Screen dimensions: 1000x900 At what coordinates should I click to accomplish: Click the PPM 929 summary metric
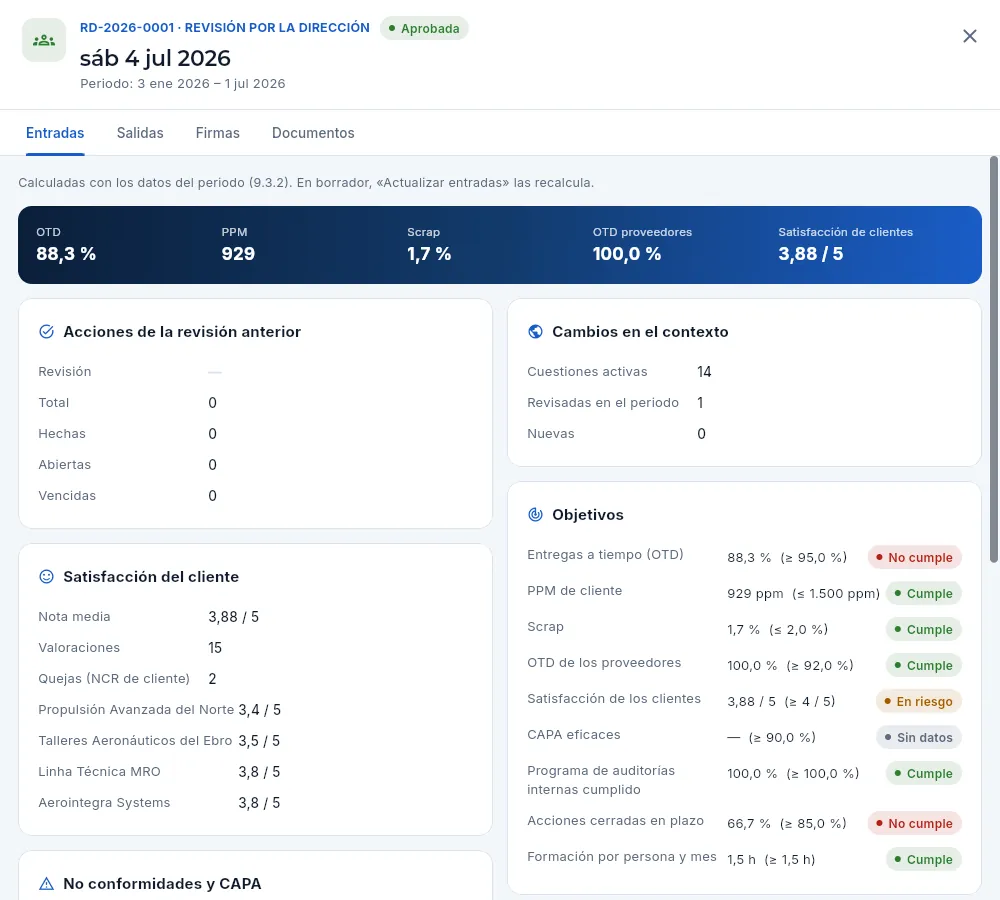[238, 245]
